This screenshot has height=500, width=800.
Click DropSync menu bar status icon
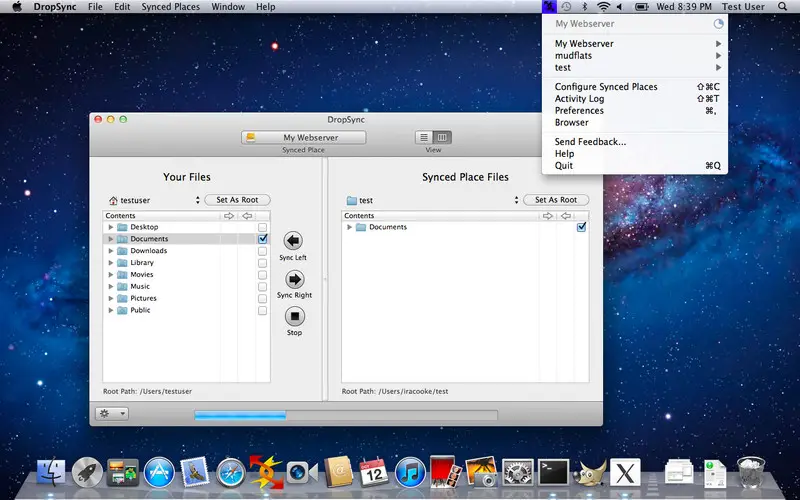point(549,7)
